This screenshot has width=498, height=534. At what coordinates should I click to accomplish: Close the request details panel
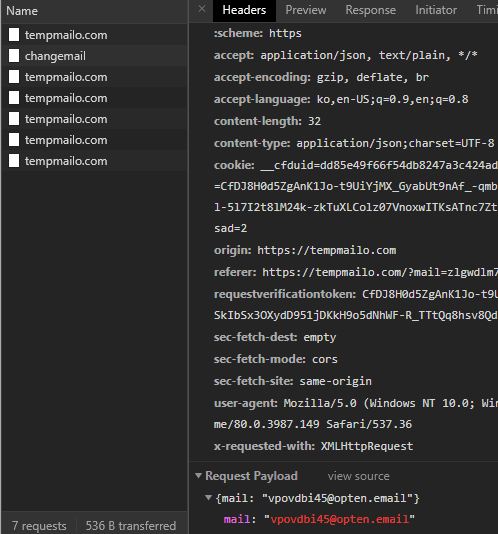[202, 9]
